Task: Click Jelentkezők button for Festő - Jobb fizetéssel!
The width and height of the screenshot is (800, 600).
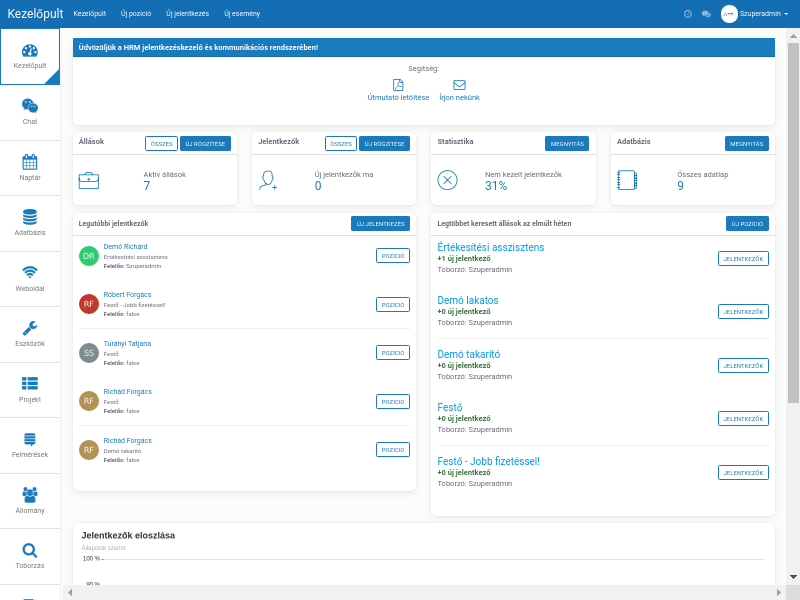Action: [x=743, y=473]
